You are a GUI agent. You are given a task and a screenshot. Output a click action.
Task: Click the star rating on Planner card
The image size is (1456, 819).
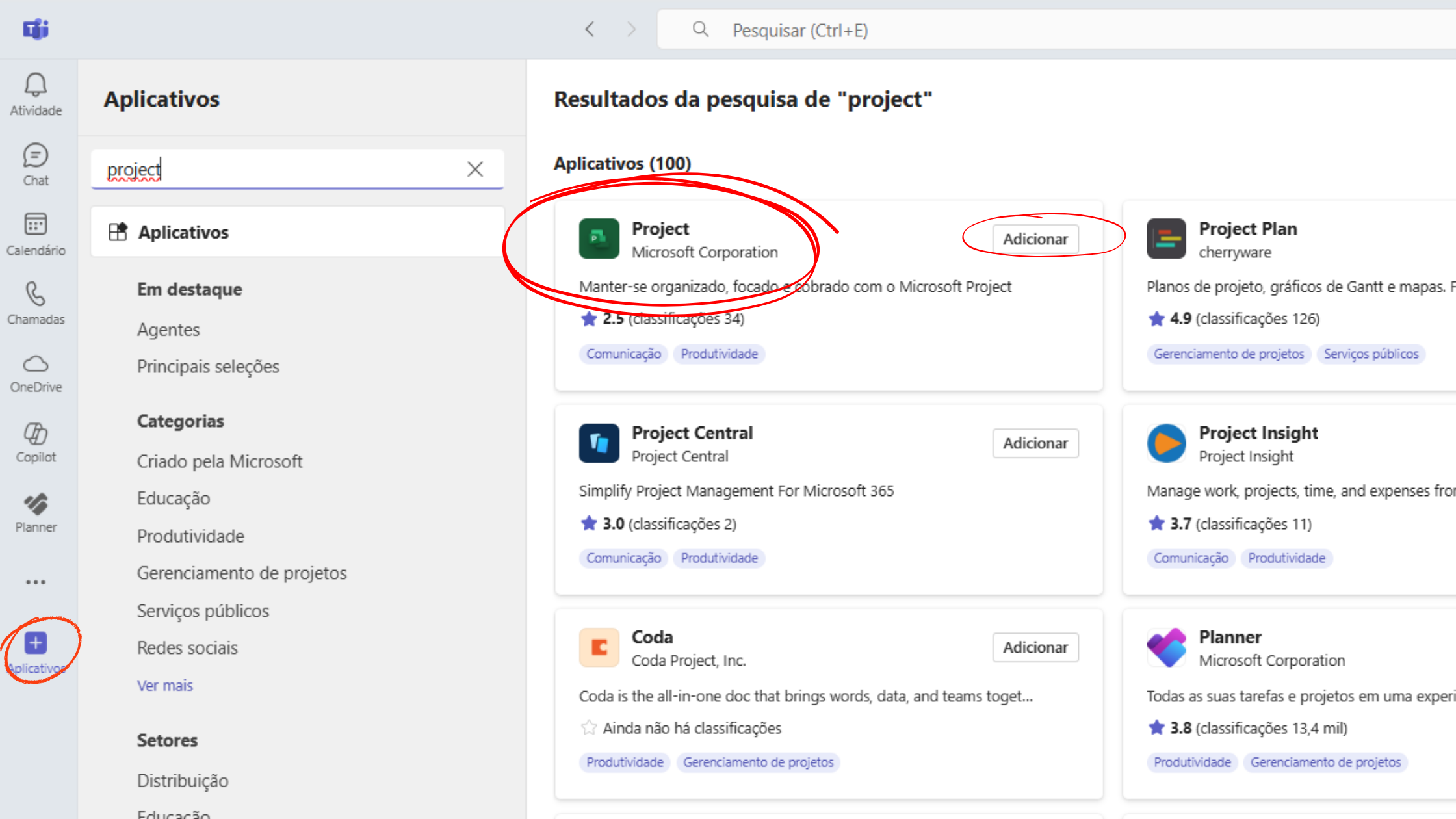coord(1156,727)
